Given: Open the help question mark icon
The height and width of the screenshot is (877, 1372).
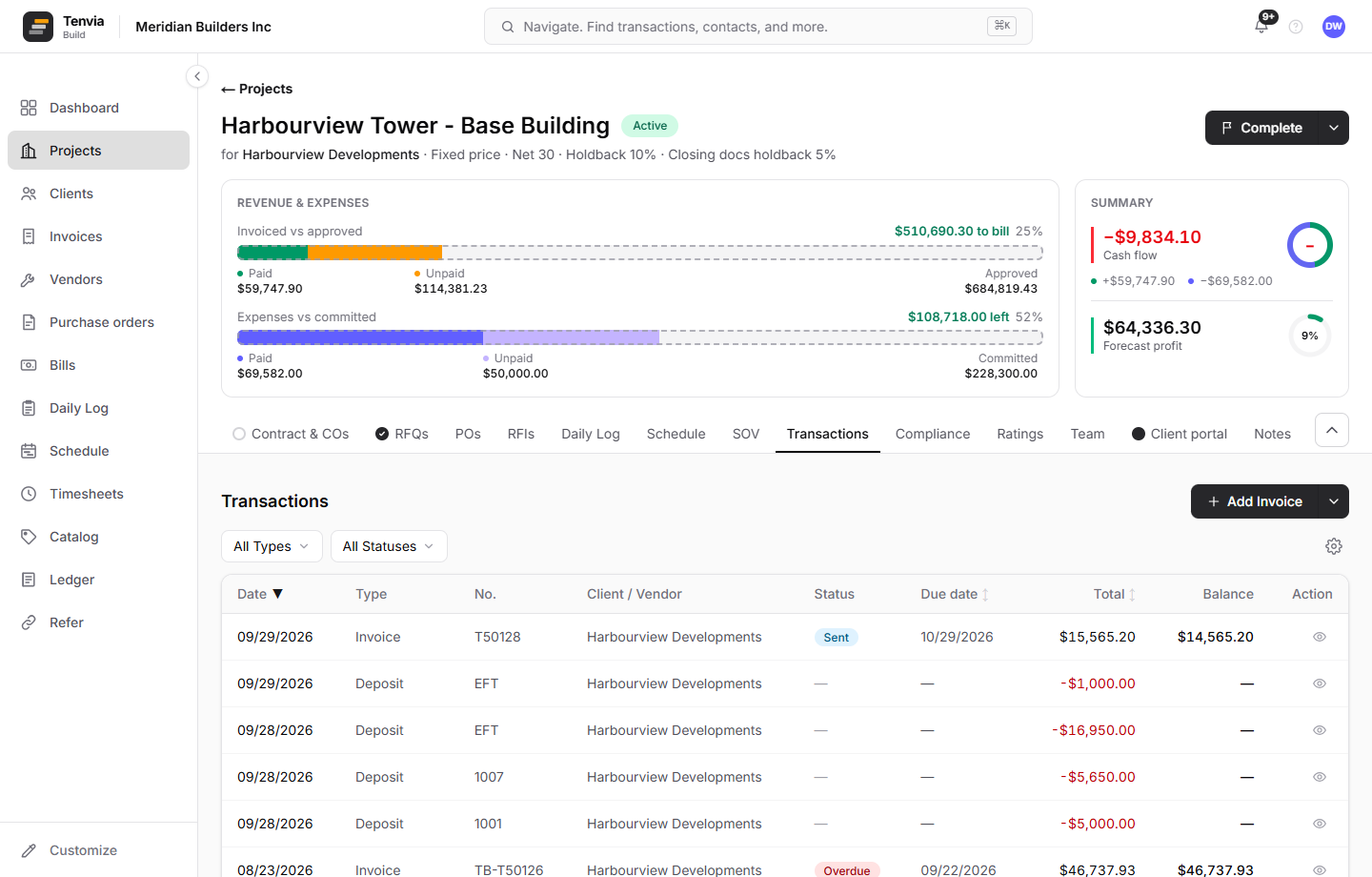Looking at the screenshot, I should click(x=1296, y=27).
